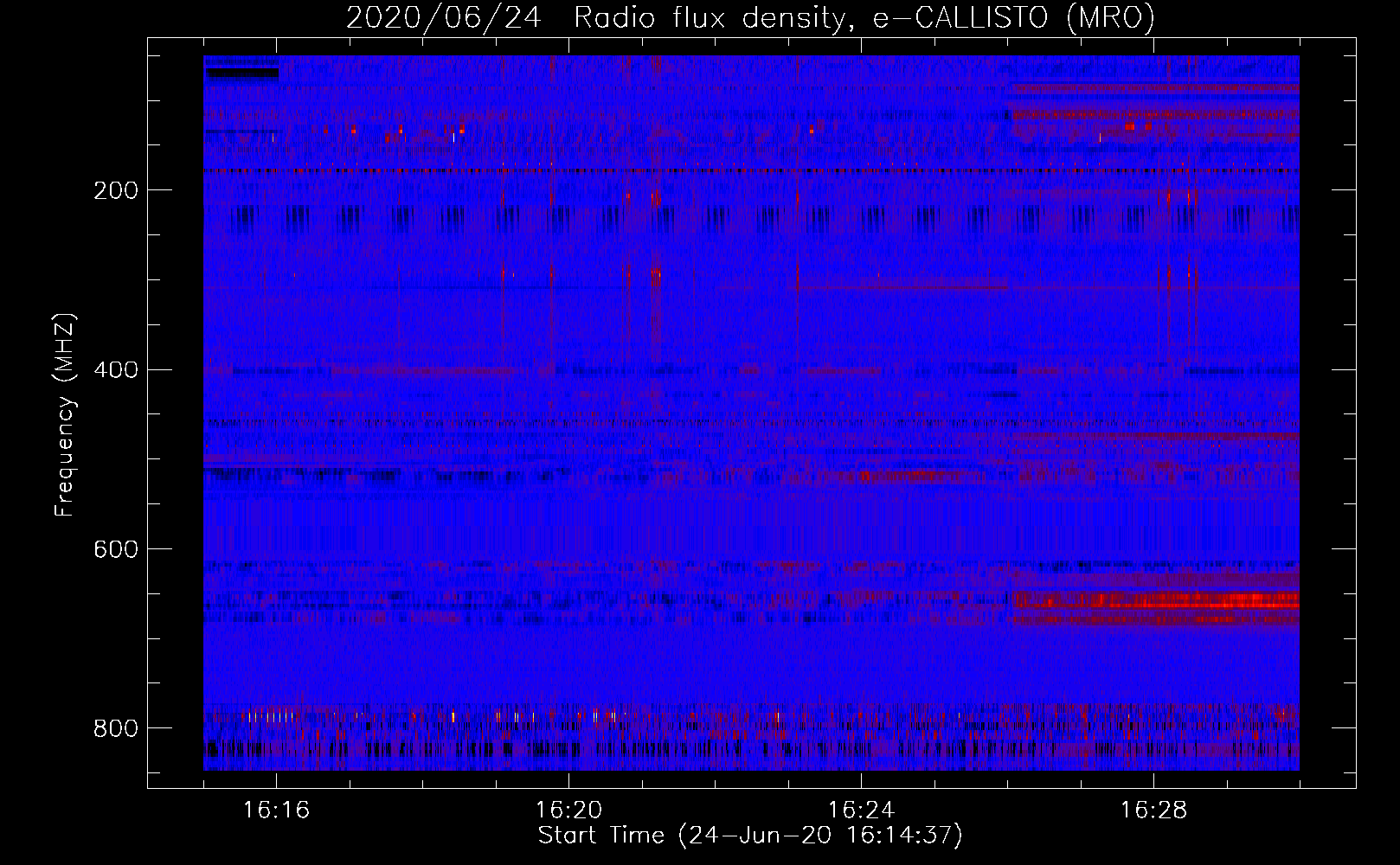Viewport: 1400px width, 865px height.
Task: Click the 'Frequency (MHZ)' axis label
Action: [x=65, y=415]
